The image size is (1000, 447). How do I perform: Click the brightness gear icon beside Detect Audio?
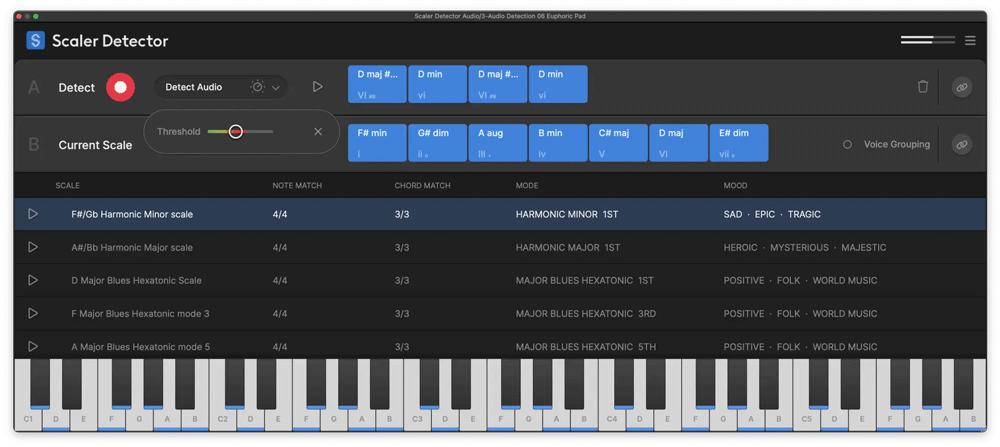257,87
